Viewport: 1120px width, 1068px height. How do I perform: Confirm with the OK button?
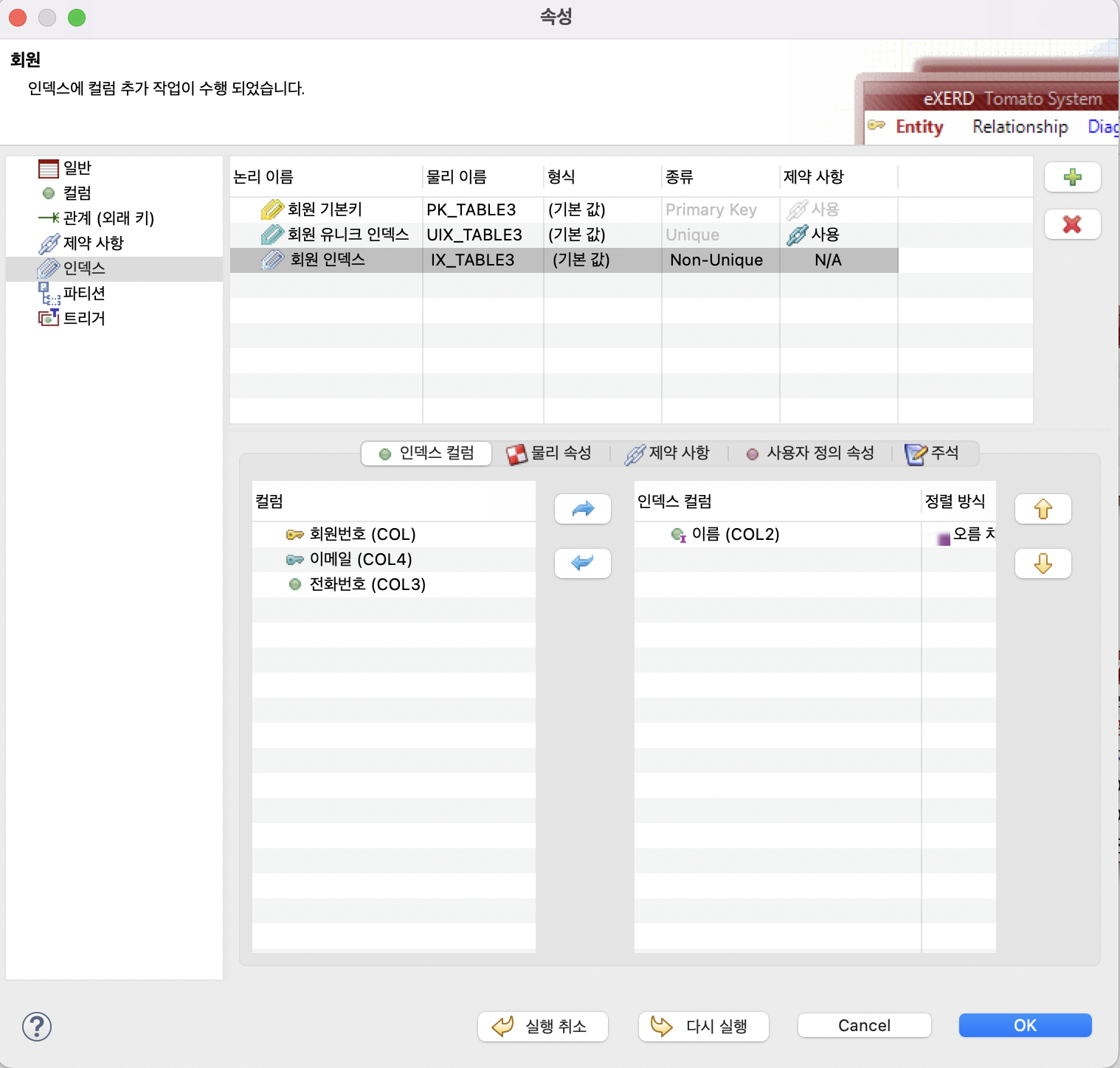point(1025,1025)
